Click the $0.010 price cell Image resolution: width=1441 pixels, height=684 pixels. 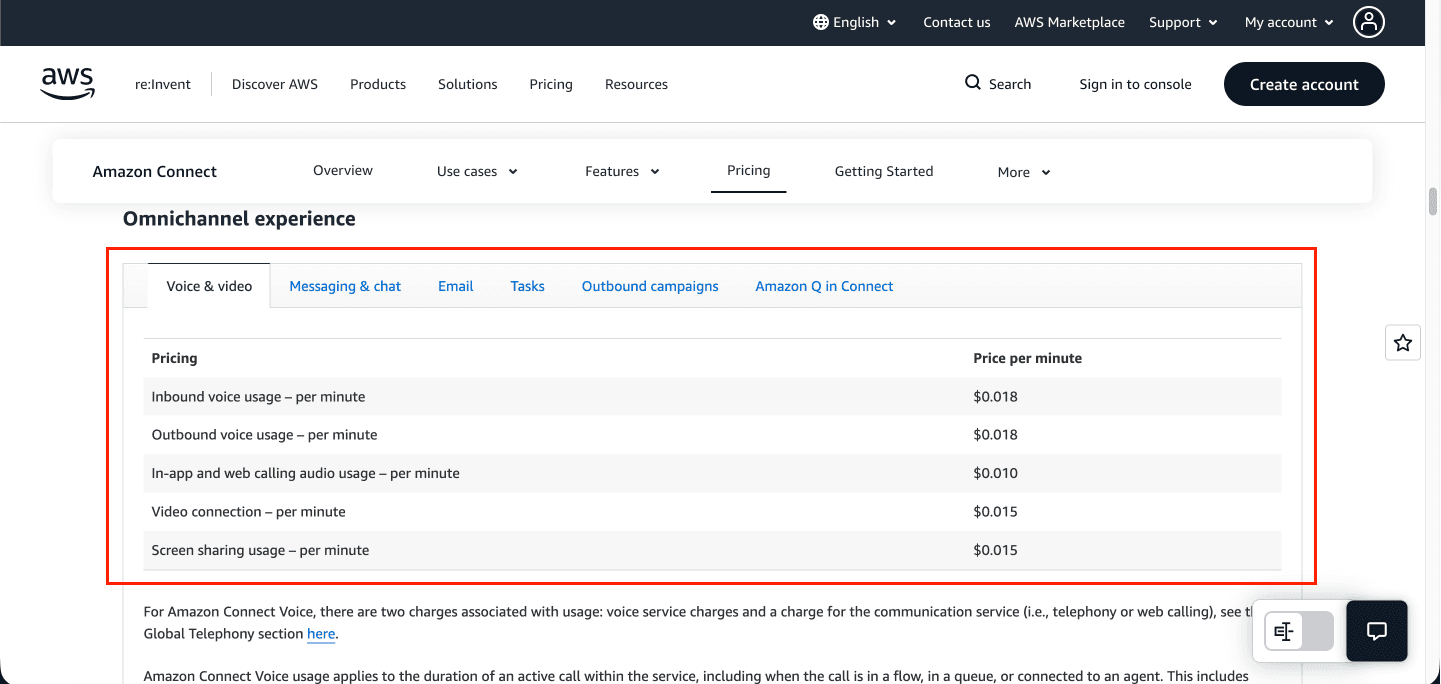995,473
